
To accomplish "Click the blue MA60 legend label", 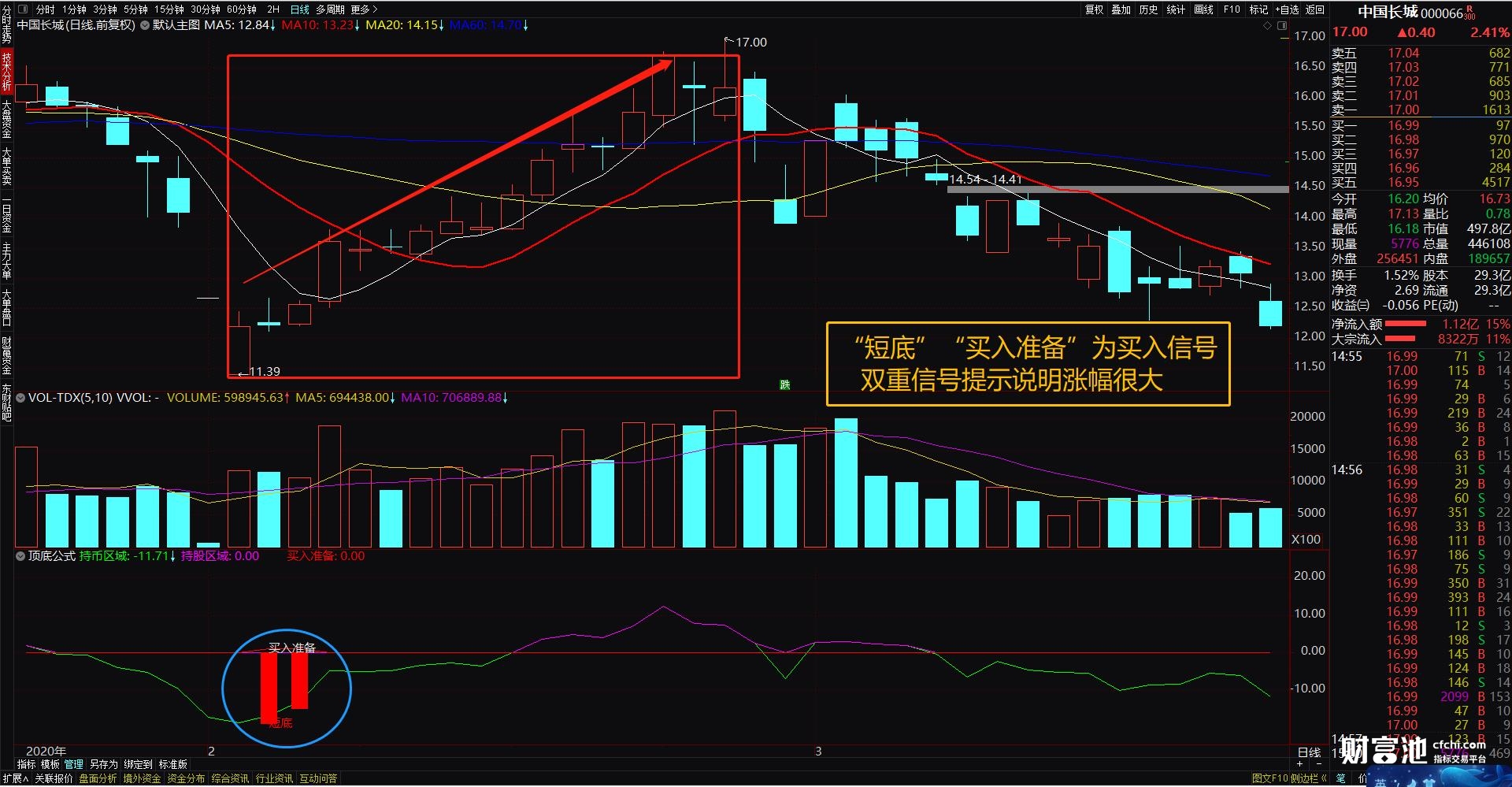I will pyautogui.click(x=488, y=25).
